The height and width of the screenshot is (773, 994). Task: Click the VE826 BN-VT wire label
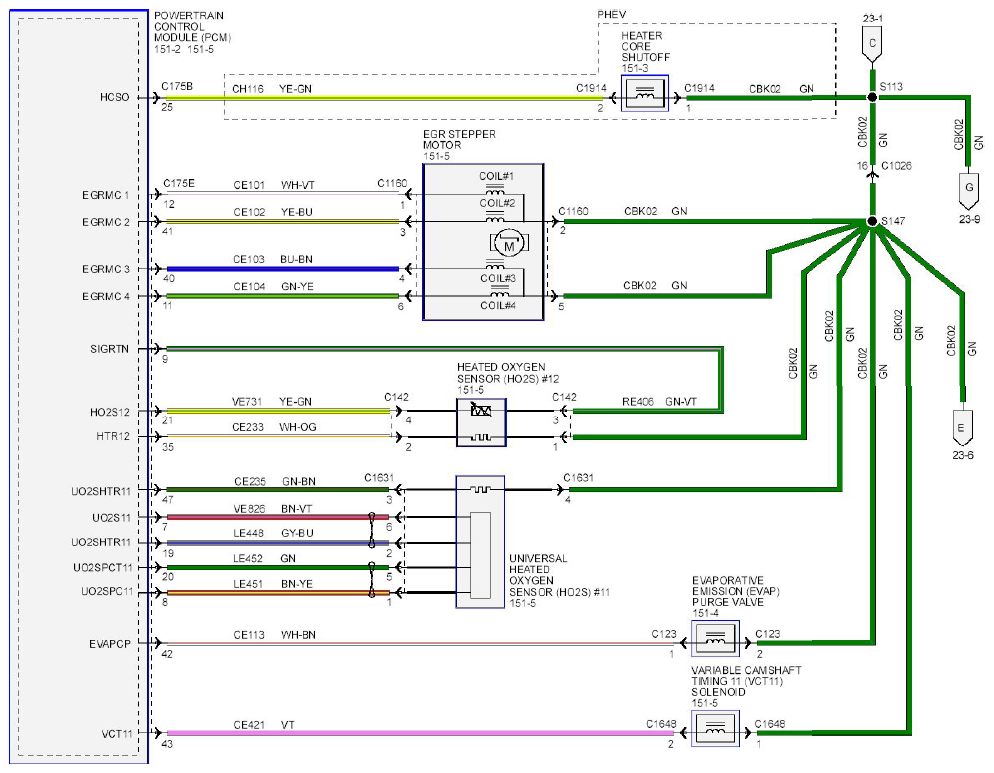coord(273,509)
